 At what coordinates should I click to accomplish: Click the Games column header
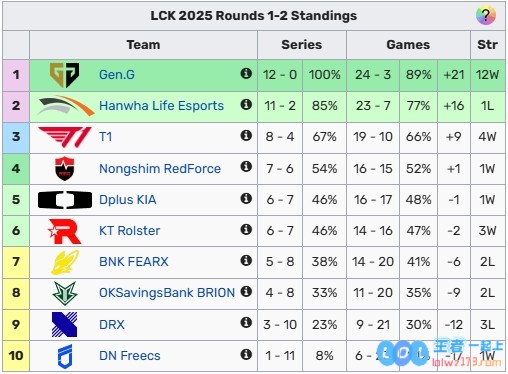(408, 45)
